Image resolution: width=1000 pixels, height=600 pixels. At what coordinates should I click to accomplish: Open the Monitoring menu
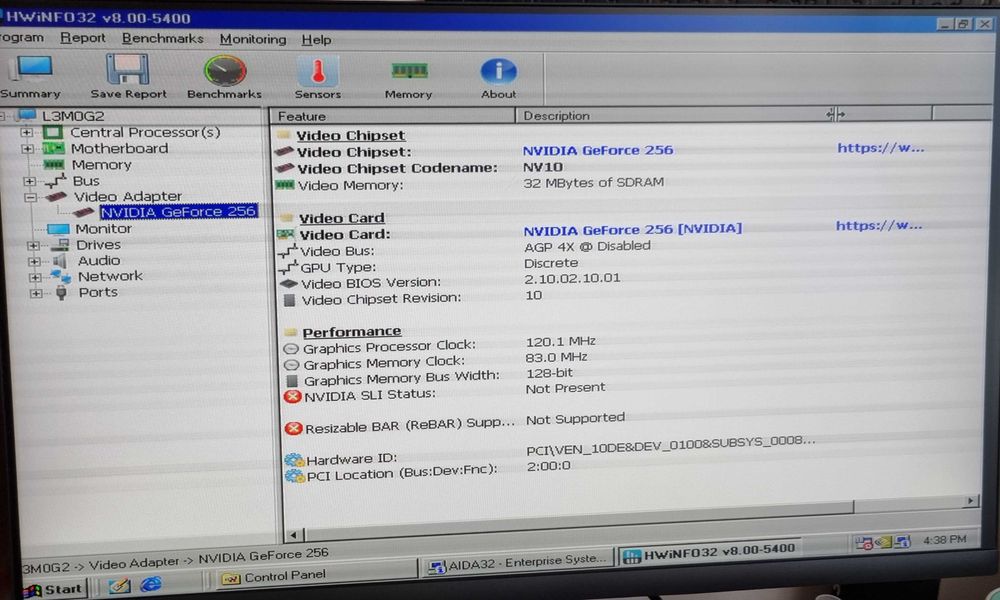tap(253, 40)
